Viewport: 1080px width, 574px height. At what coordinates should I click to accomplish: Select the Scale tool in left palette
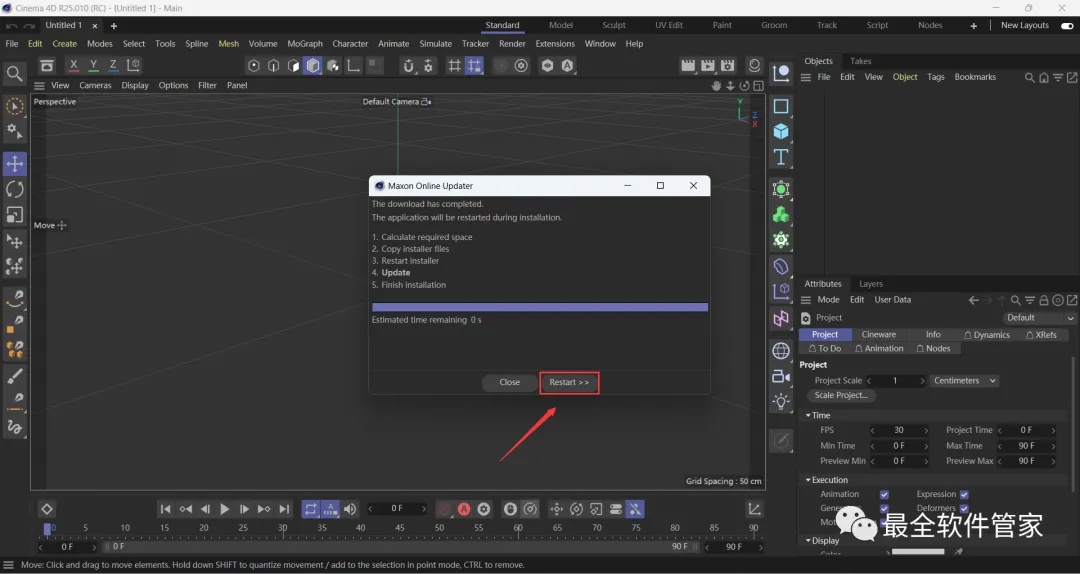[14, 215]
